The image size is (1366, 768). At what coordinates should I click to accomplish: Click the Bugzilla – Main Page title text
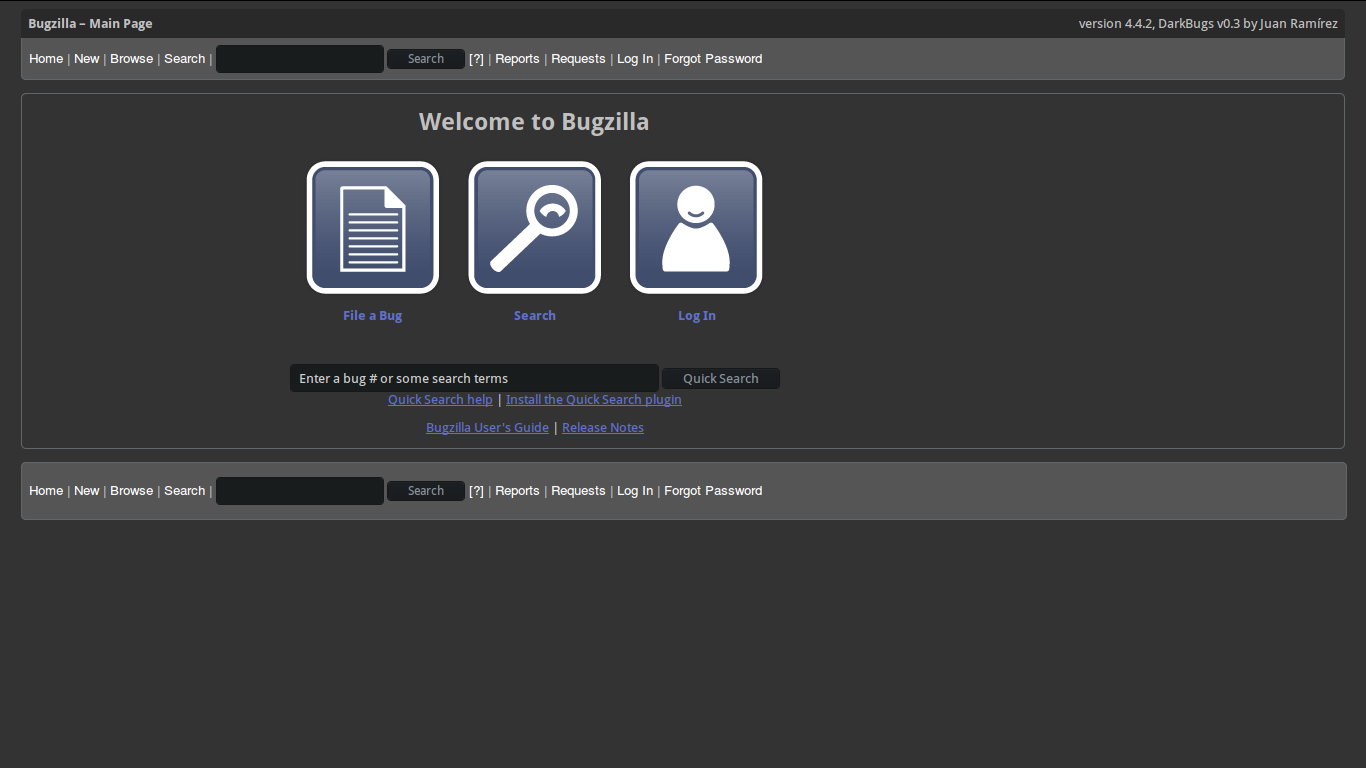click(90, 24)
